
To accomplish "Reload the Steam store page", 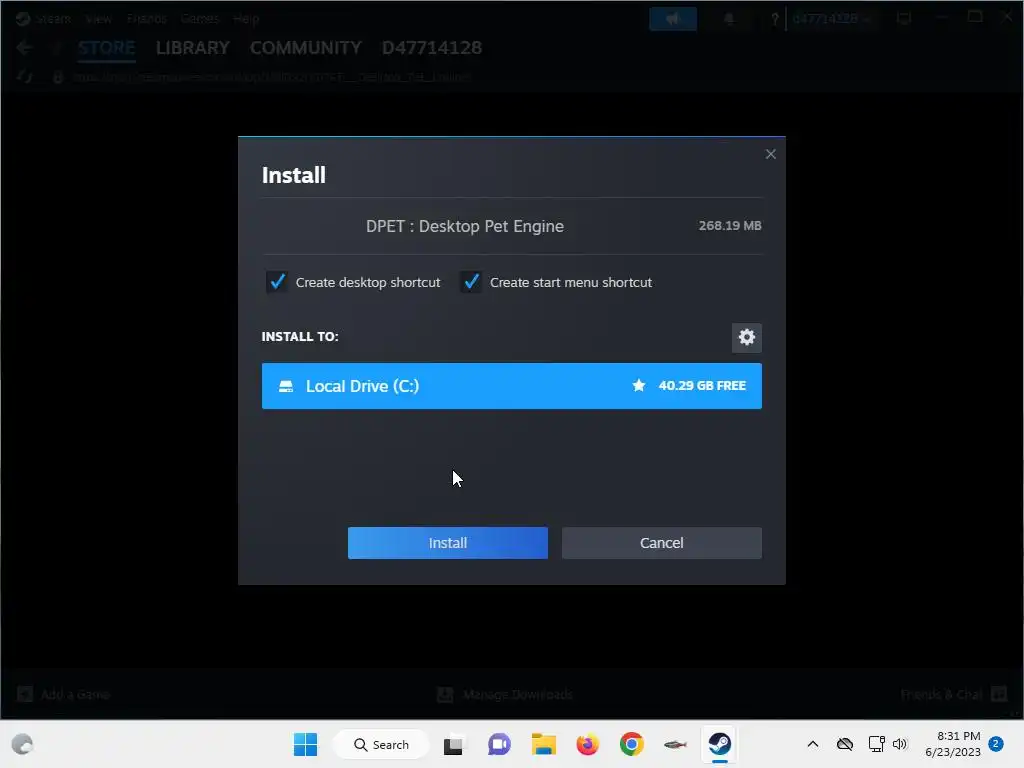I will tap(24, 76).
